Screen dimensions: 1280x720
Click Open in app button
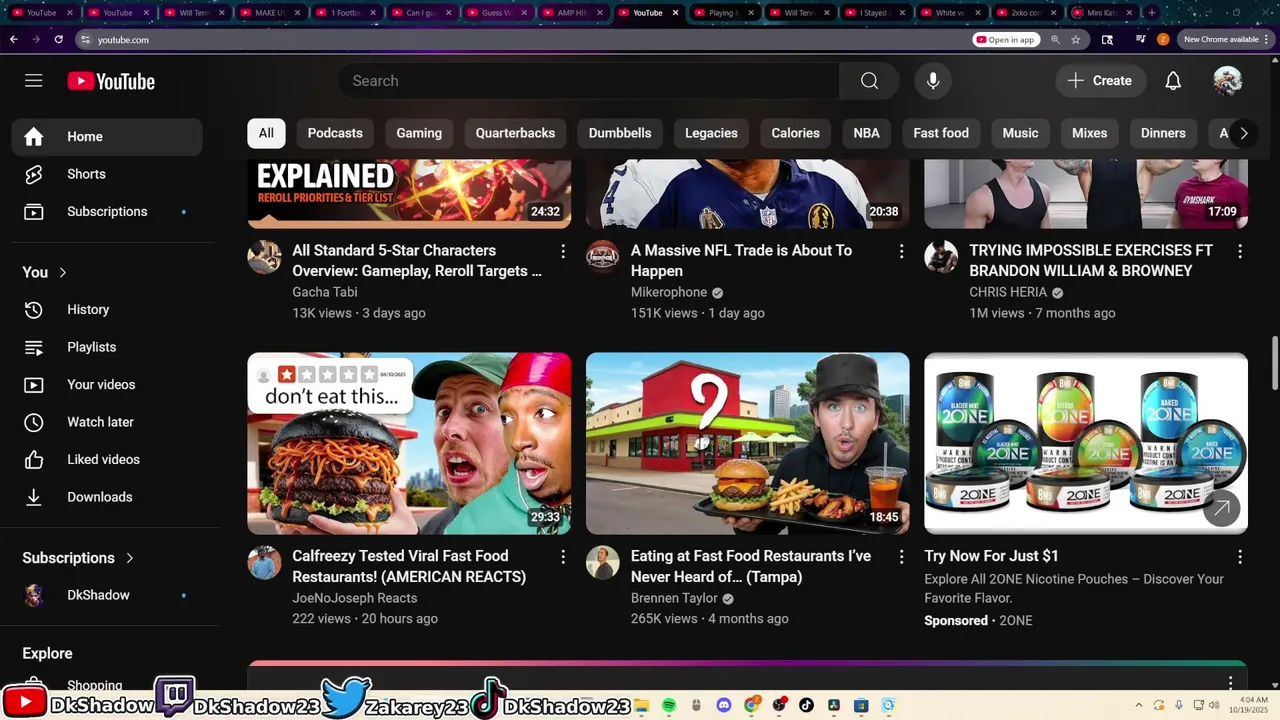click(1006, 39)
